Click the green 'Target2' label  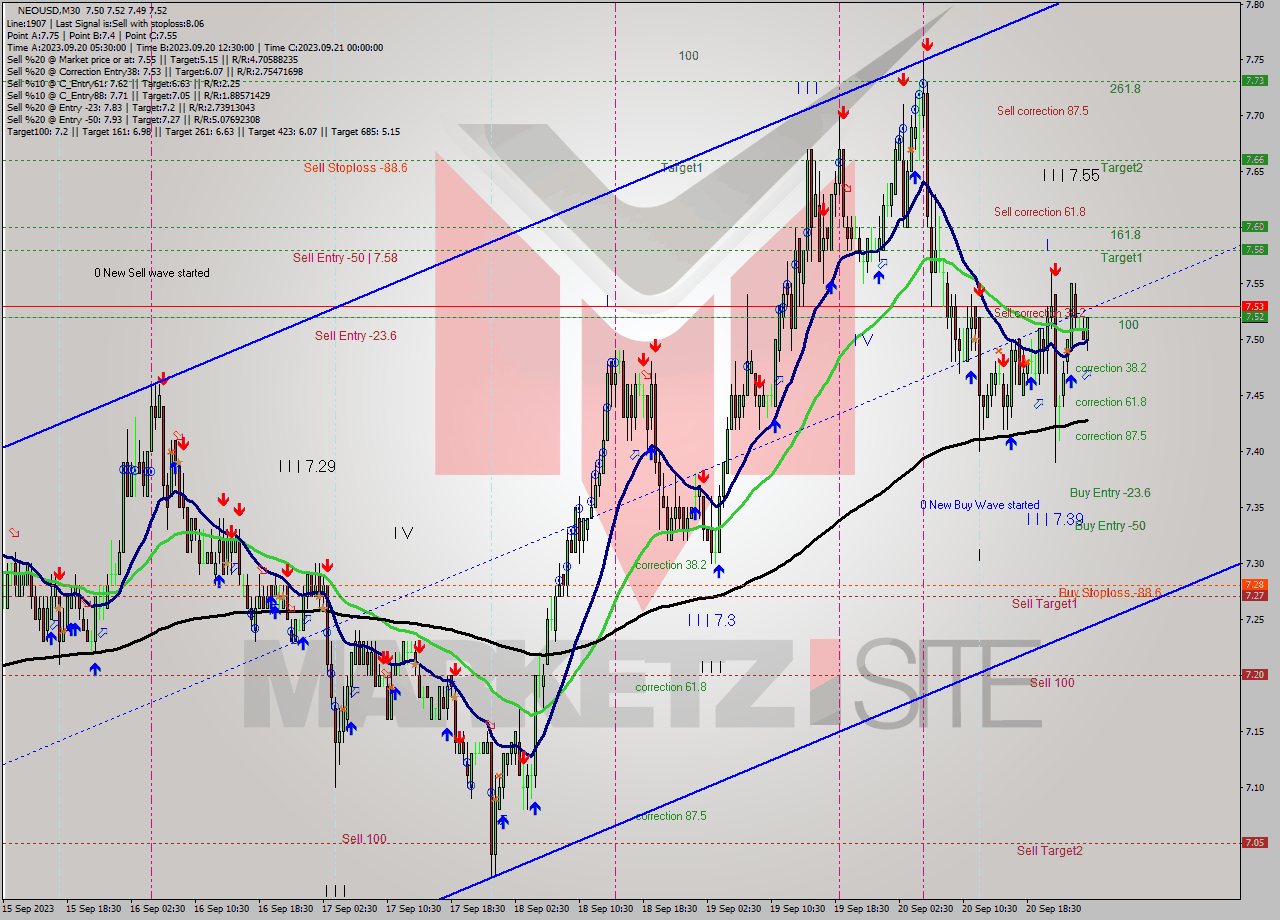tap(1122, 168)
